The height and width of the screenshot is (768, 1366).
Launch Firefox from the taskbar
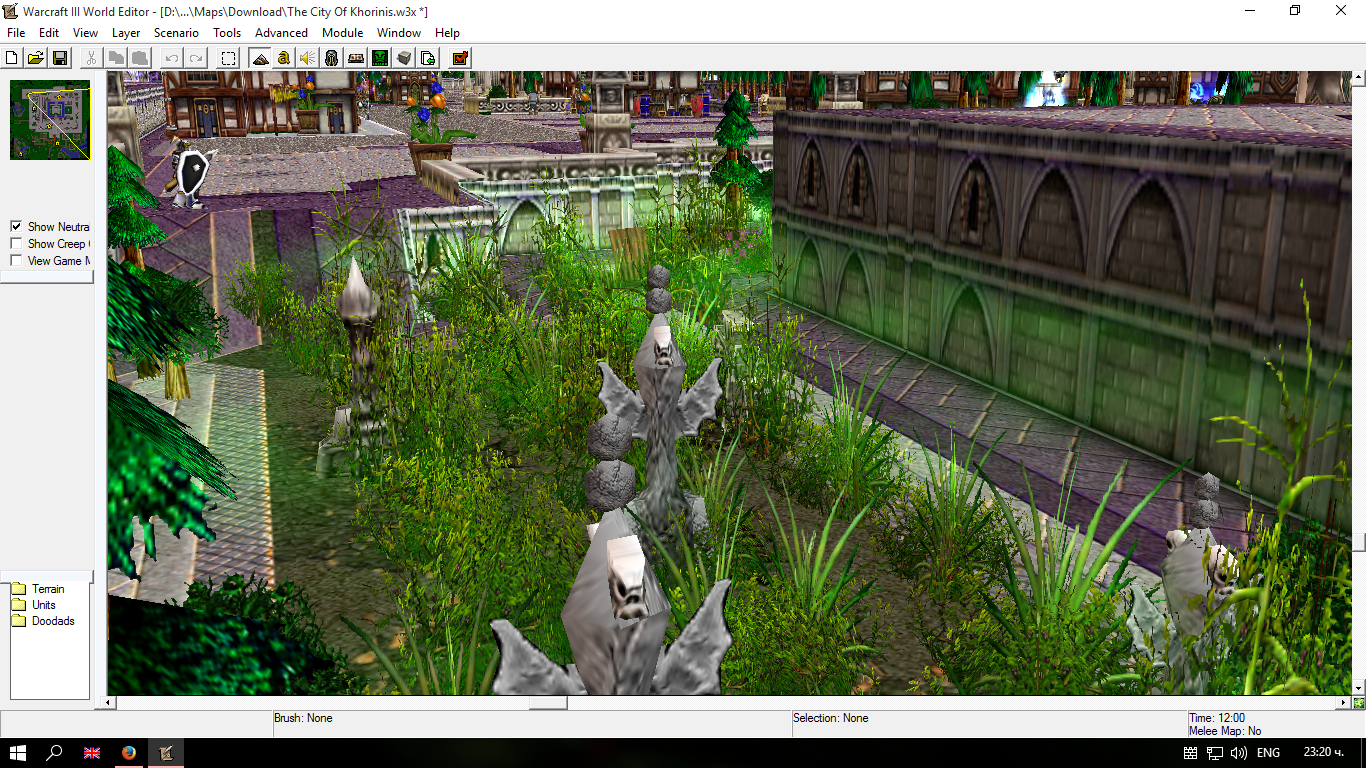coord(128,753)
